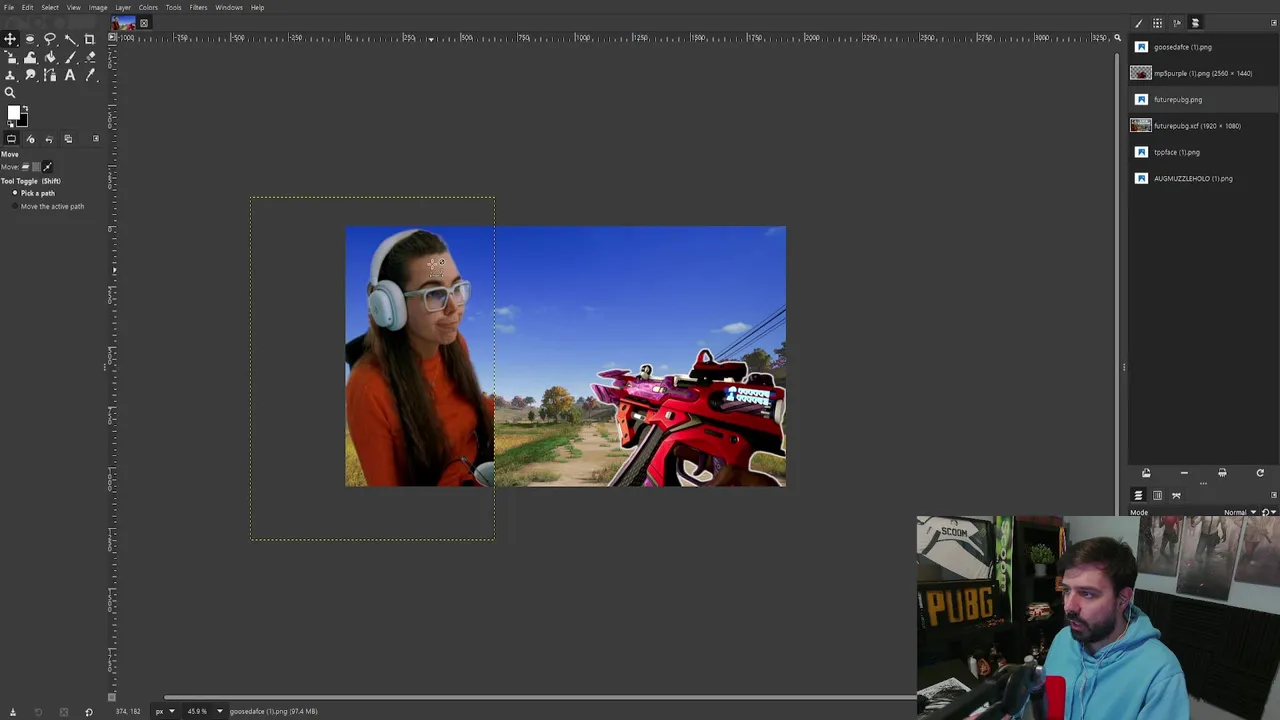
Task: Reset colors to default black and white
Action: pos(10,124)
